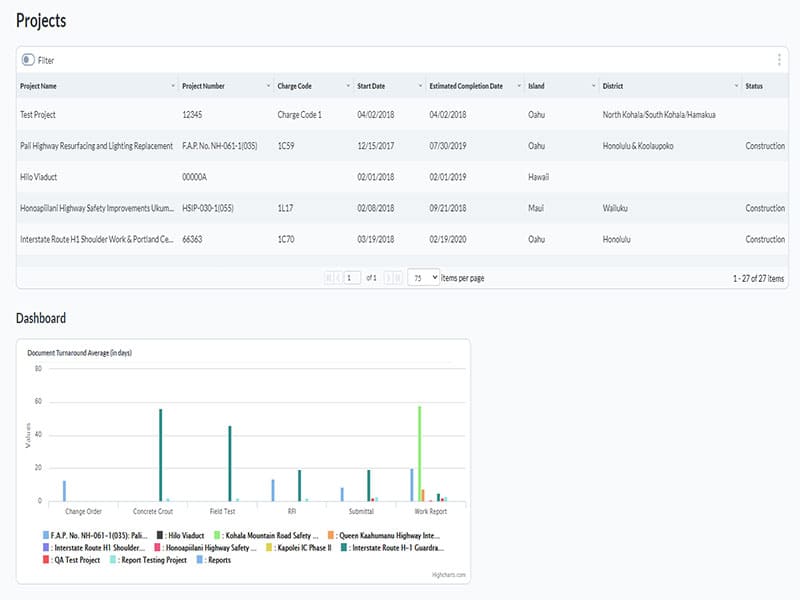Open the three-dot grid options menu
Image resolution: width=800 pixels, height=600 pixels.
(779, 60)
